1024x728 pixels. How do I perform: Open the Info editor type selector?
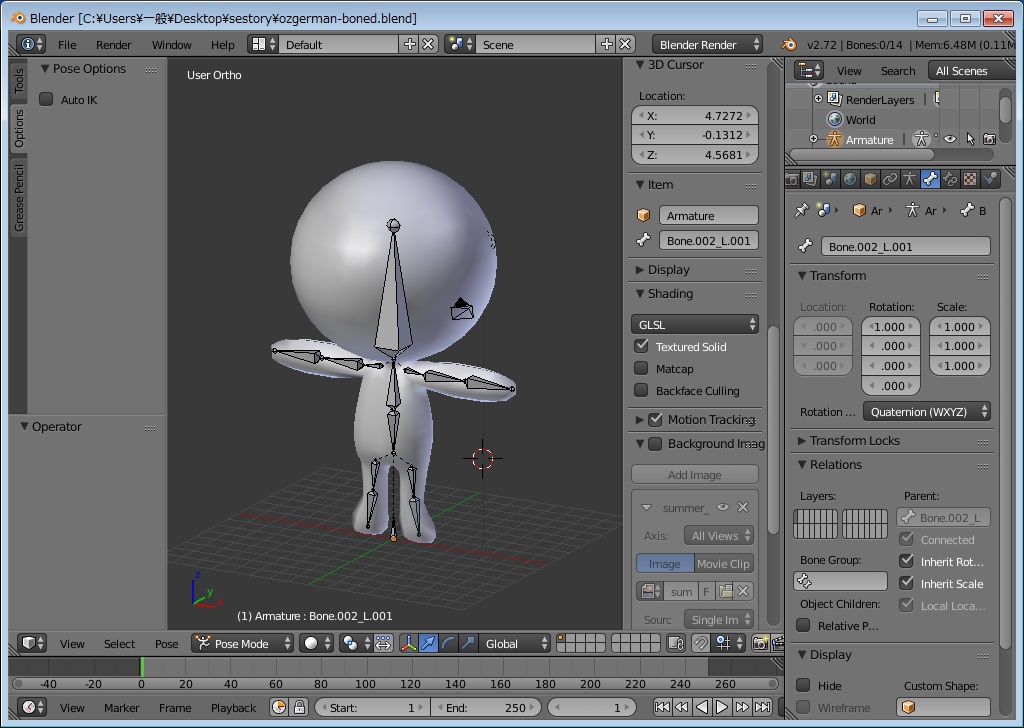click(31, 44)
